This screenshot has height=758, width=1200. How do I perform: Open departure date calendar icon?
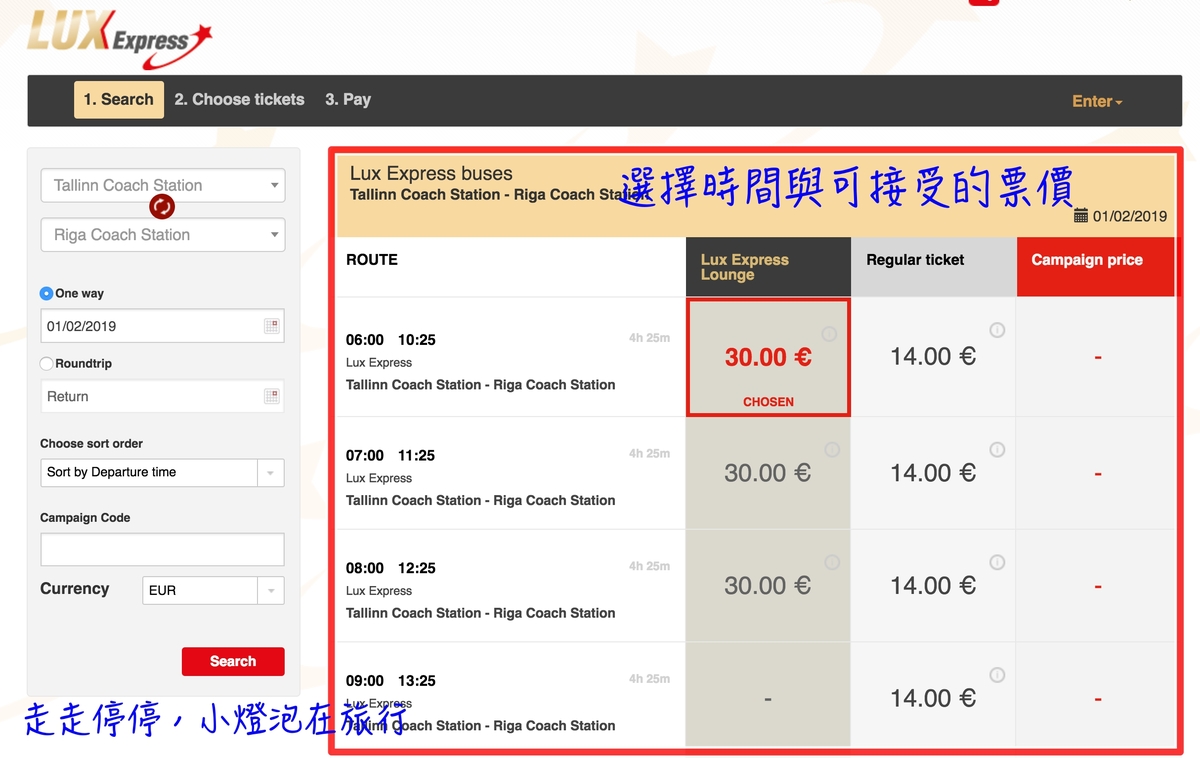pyautogui.click(x=271, y=326)
